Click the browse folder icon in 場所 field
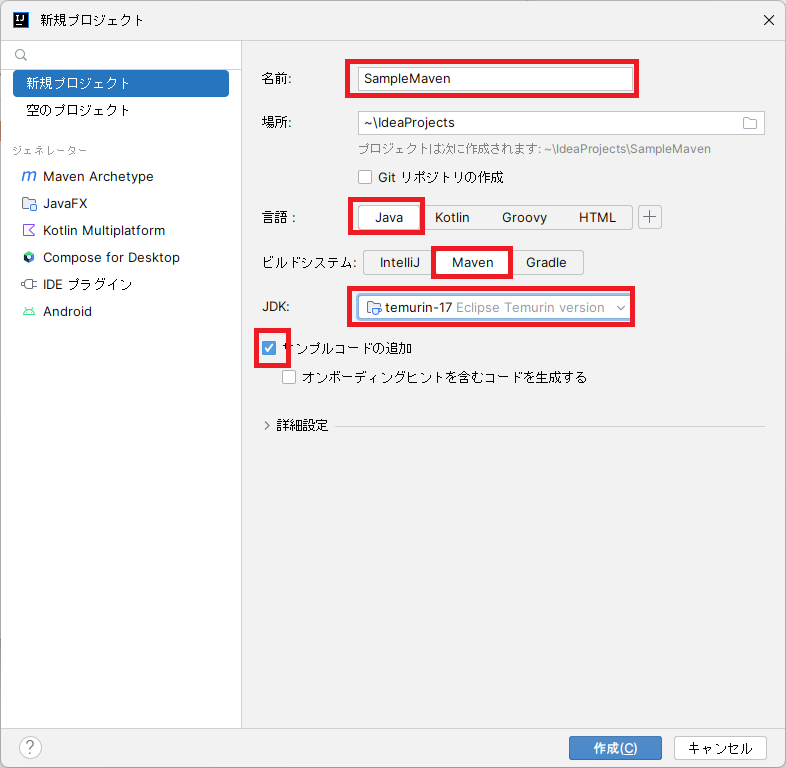Viewport: 786px width, 768px height. point(749,123)
